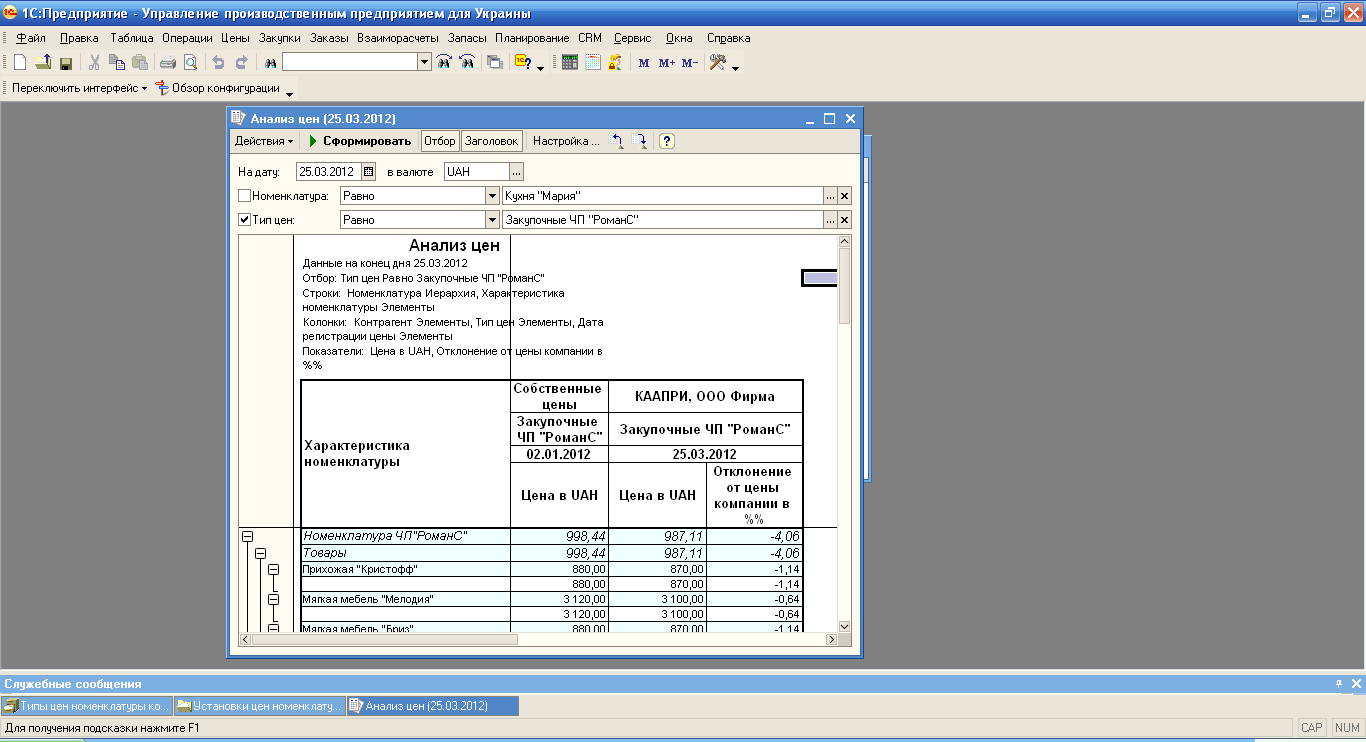Click the M+ memory add button
Image resolution: width=1366 pixels, height=742 pixels.
[x=667, y=62]
